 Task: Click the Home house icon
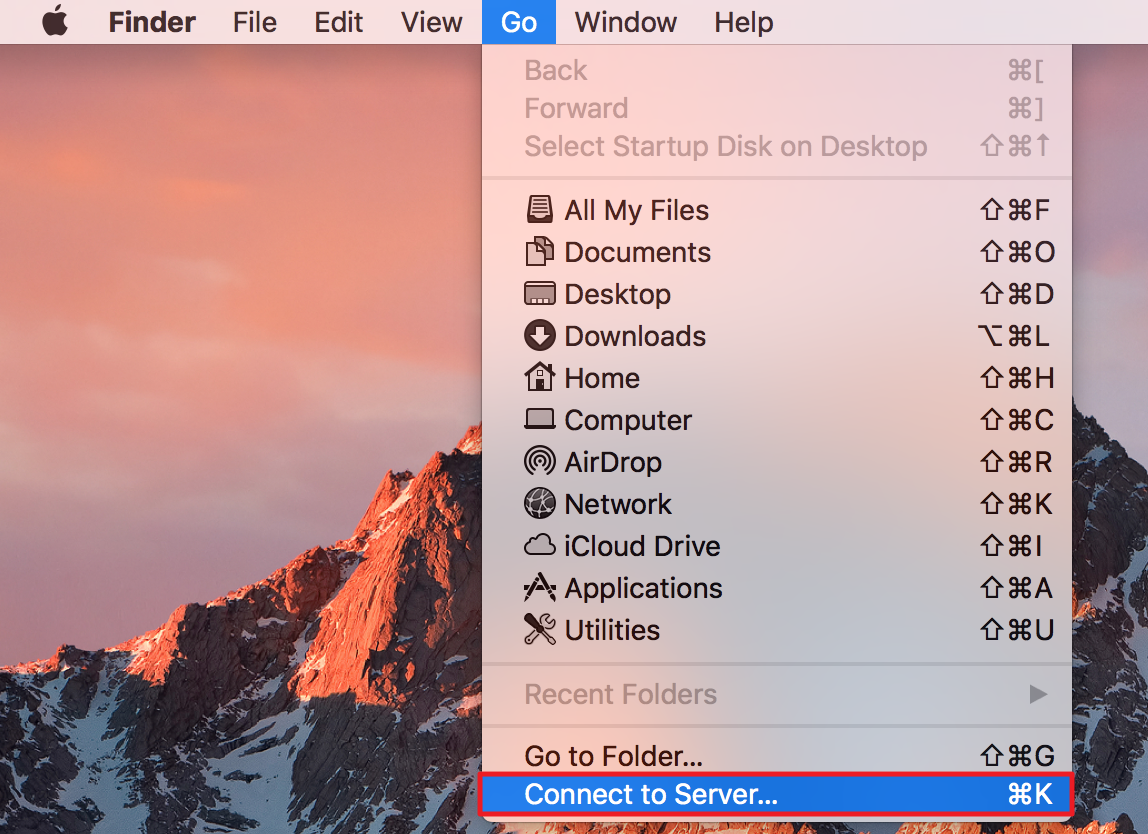[x=540, y=377]
